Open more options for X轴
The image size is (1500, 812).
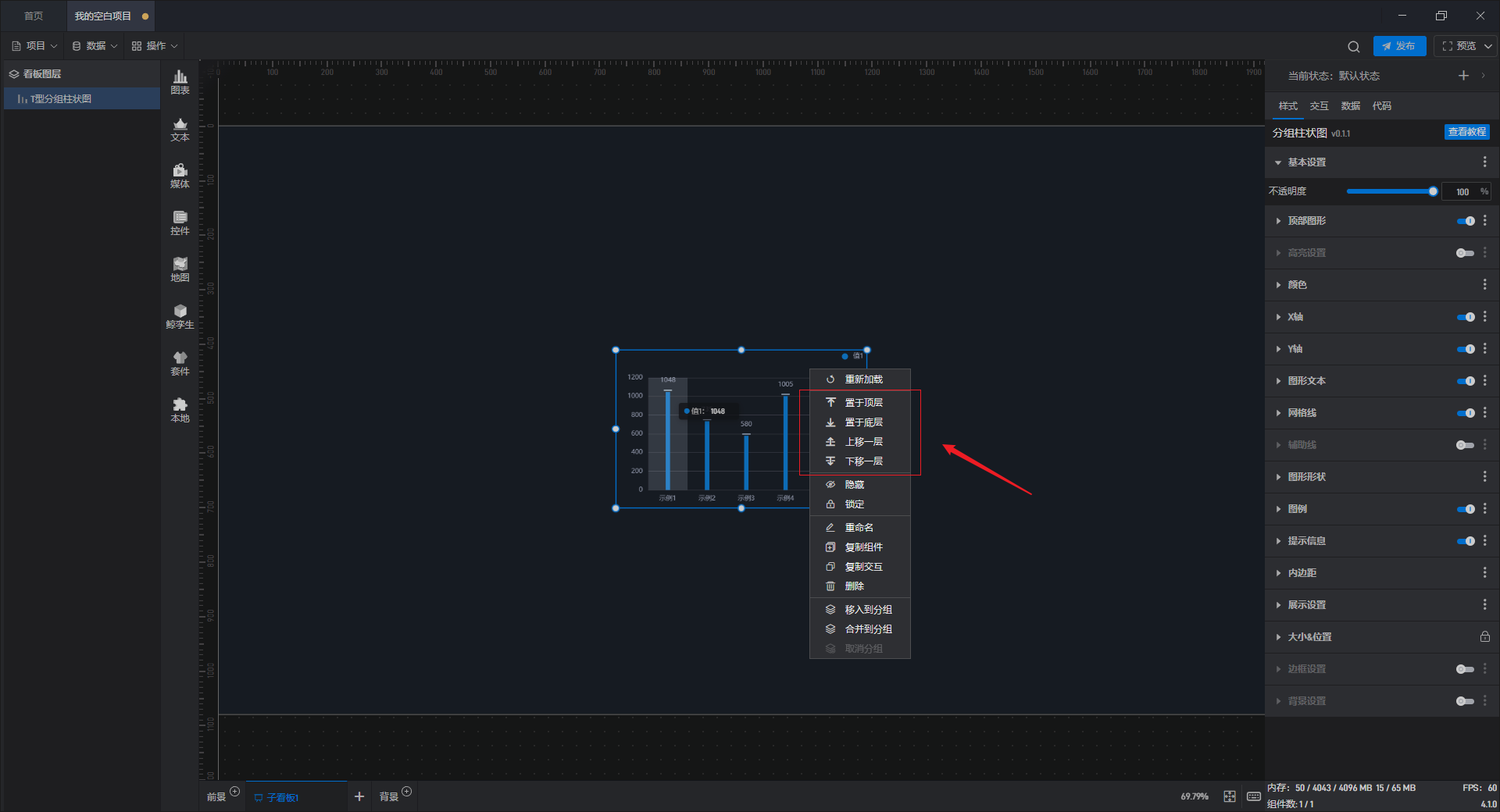tap(1484, 317)
